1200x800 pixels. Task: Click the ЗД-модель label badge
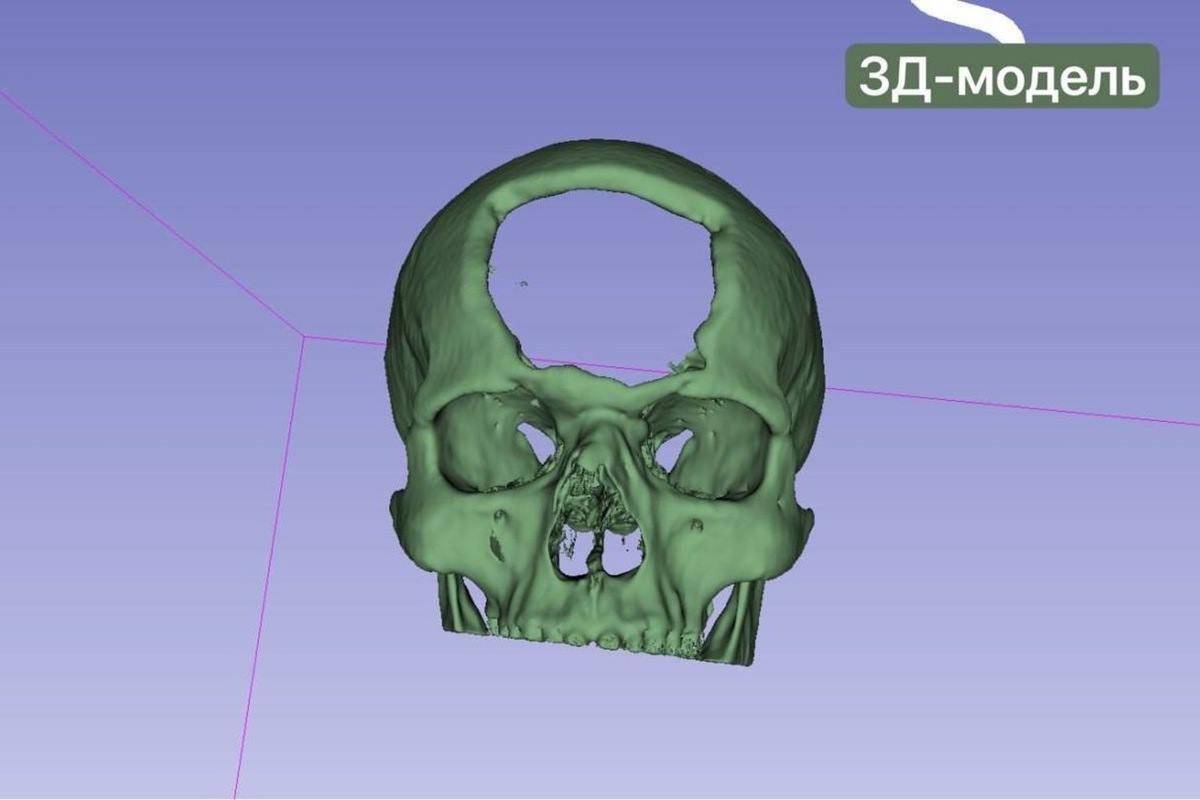pos(1000,72)
